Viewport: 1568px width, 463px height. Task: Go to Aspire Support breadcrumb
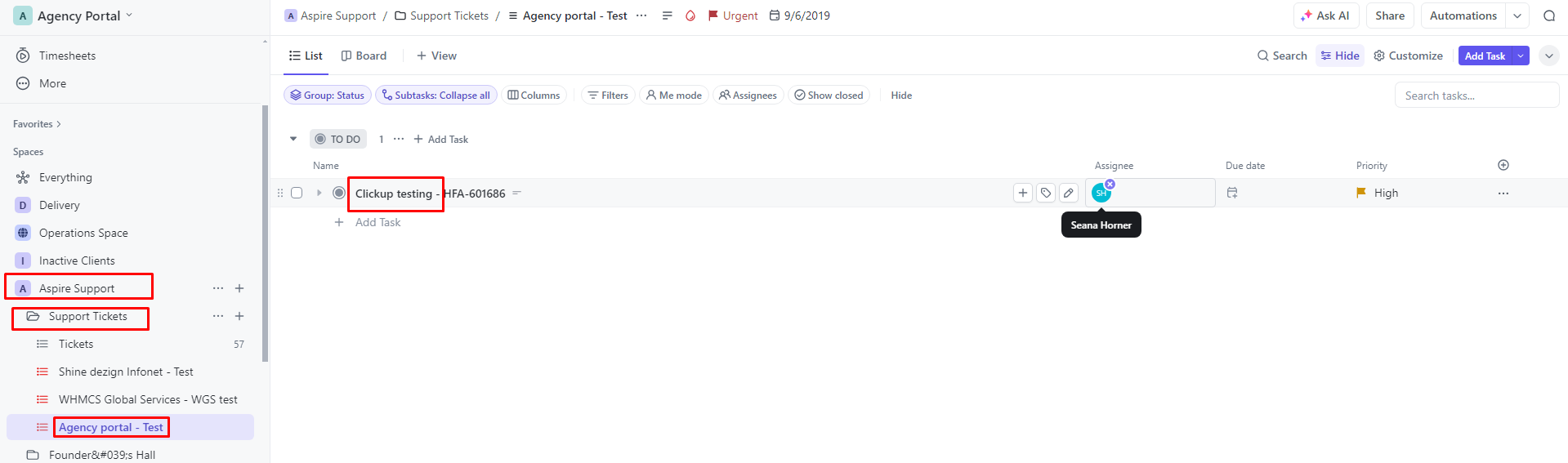click(x=330, y=16)
